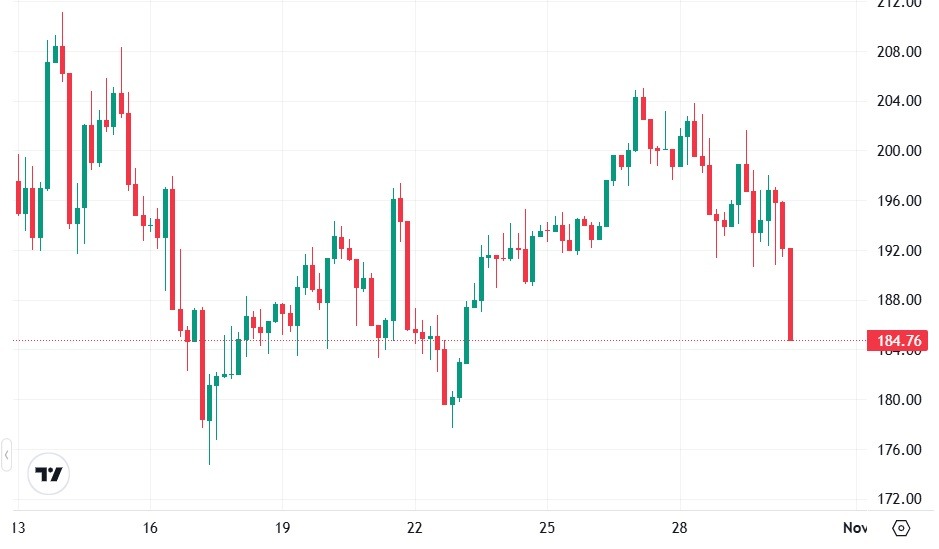Click the 188.00 price axis label
The width and height of the screenshot is (939, 549).
pyautogui.click(x=898, y=300)
